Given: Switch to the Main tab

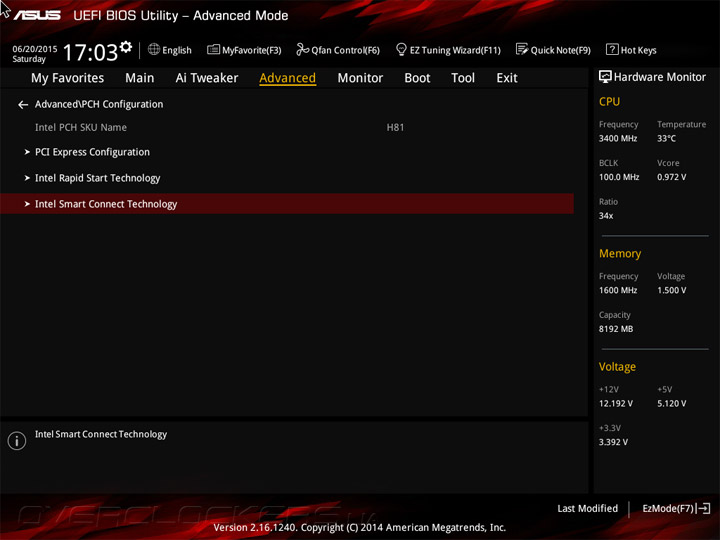Looking at the screenshot, I should (140, 78).
